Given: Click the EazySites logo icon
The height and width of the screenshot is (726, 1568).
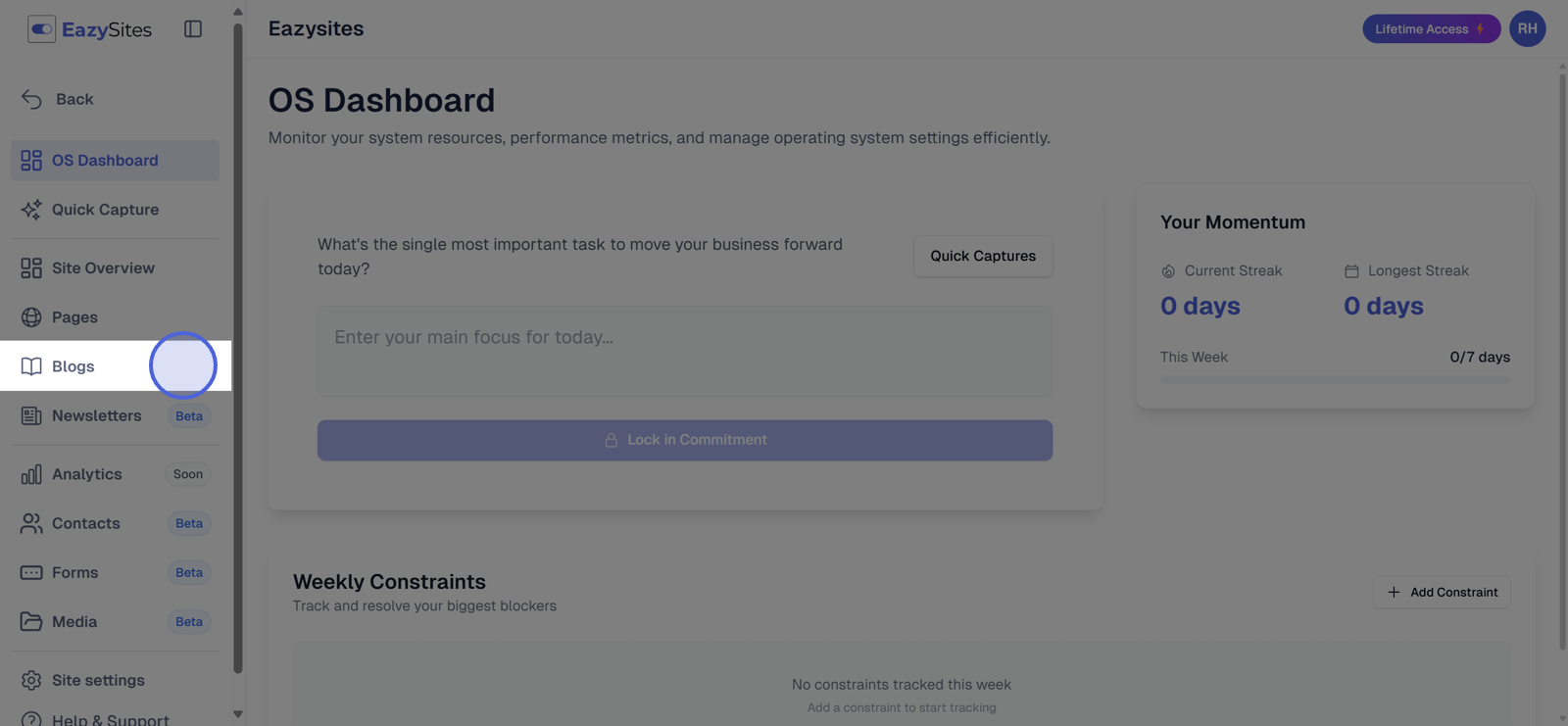Looking at the screenshot, I should click(x=41, y=29).
